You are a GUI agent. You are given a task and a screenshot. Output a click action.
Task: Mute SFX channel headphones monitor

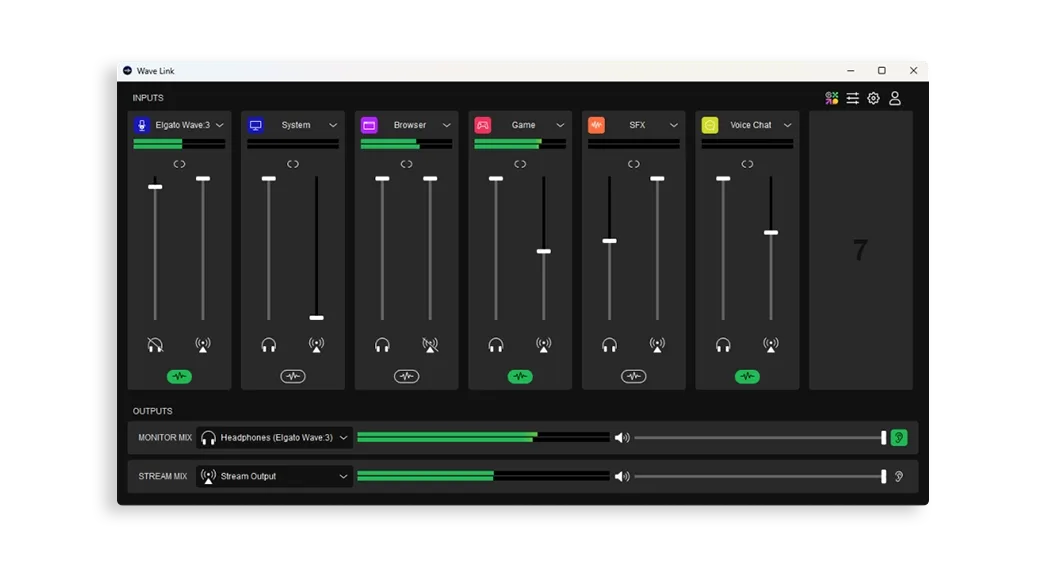point(610,345)
